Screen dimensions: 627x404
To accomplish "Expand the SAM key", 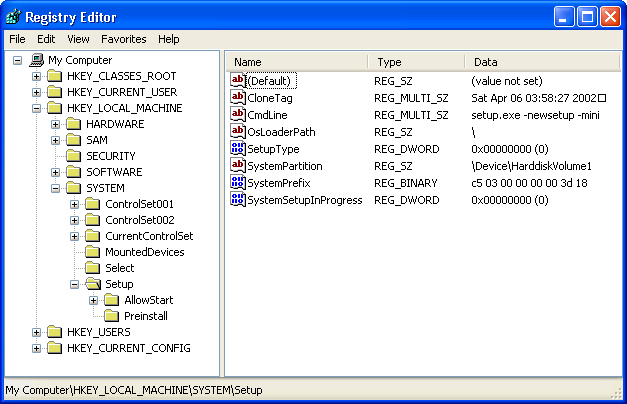I will tap(56, 140).
